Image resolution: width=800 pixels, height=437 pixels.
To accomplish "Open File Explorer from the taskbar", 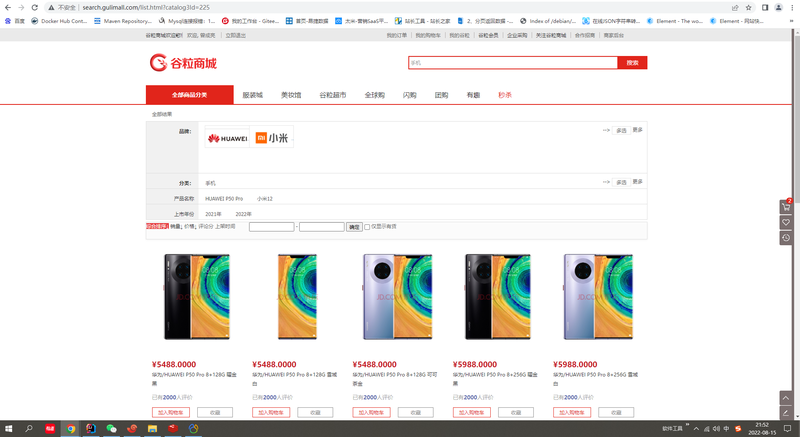I will point(152,429).
